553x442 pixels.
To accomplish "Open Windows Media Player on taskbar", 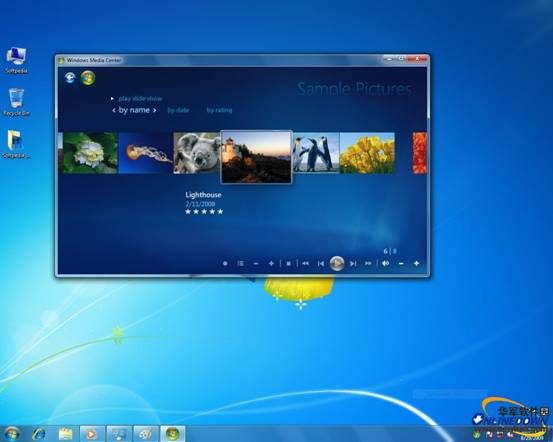I will pyautogui.click(x=92, y=434).
